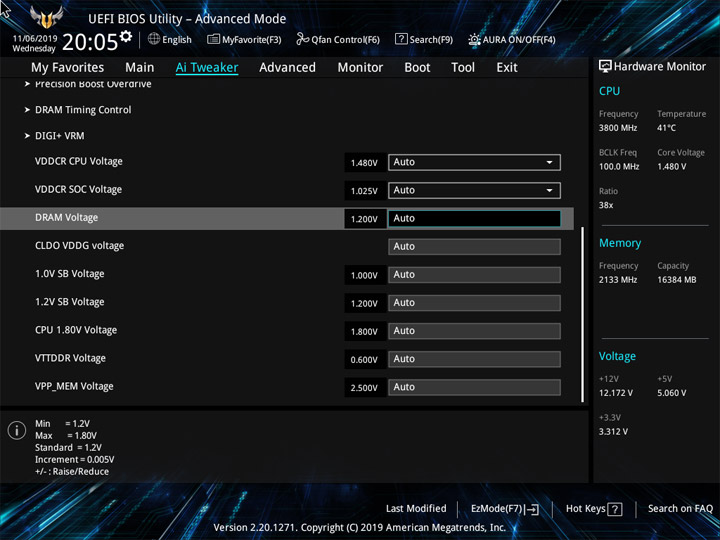Click the Search(F9) question icon
This screenshot has height=540, width=720.
coord(401,39)
